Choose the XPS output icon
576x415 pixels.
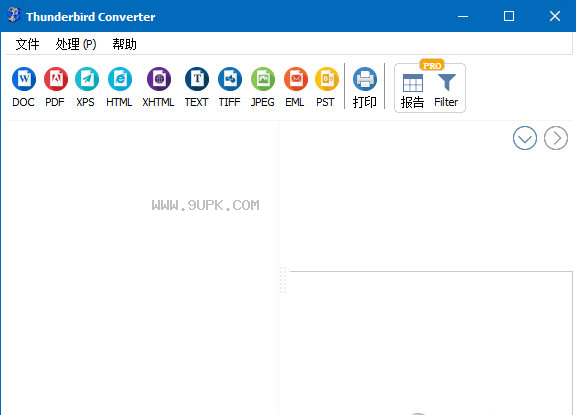pos(86,87)
